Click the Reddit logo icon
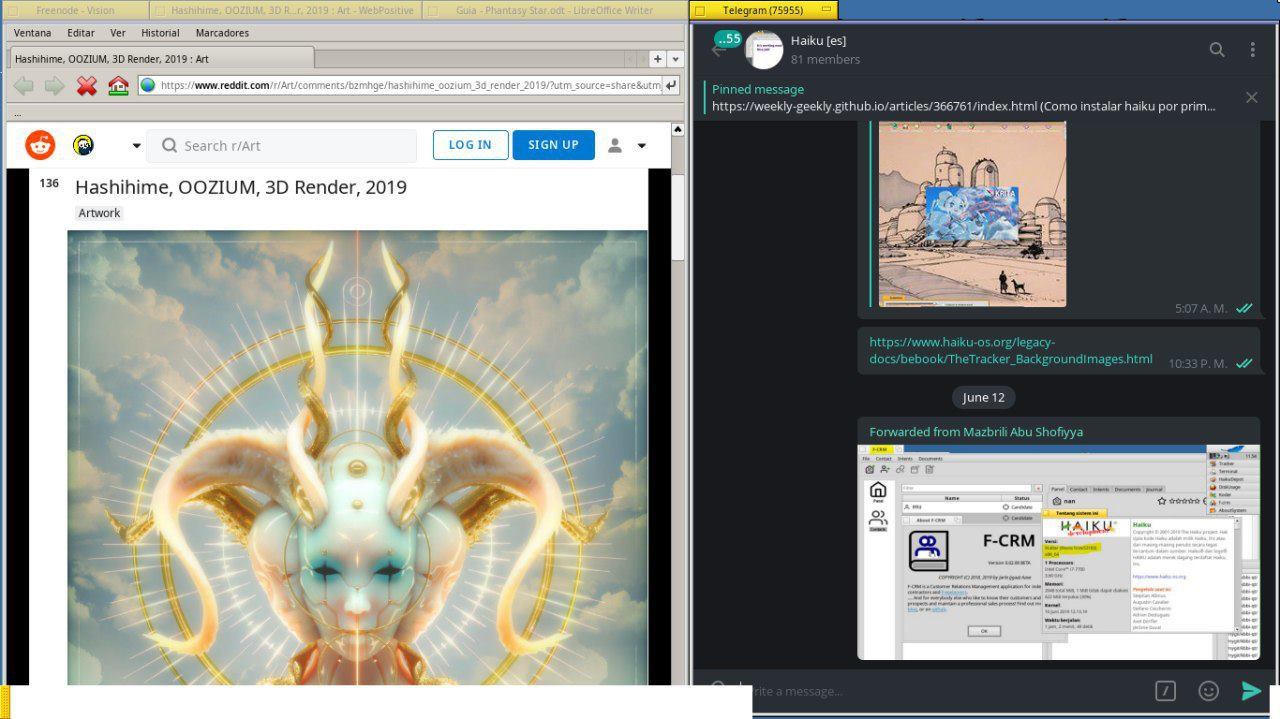Viewport: 1280px width, 719px height. [x=40, y=145]
